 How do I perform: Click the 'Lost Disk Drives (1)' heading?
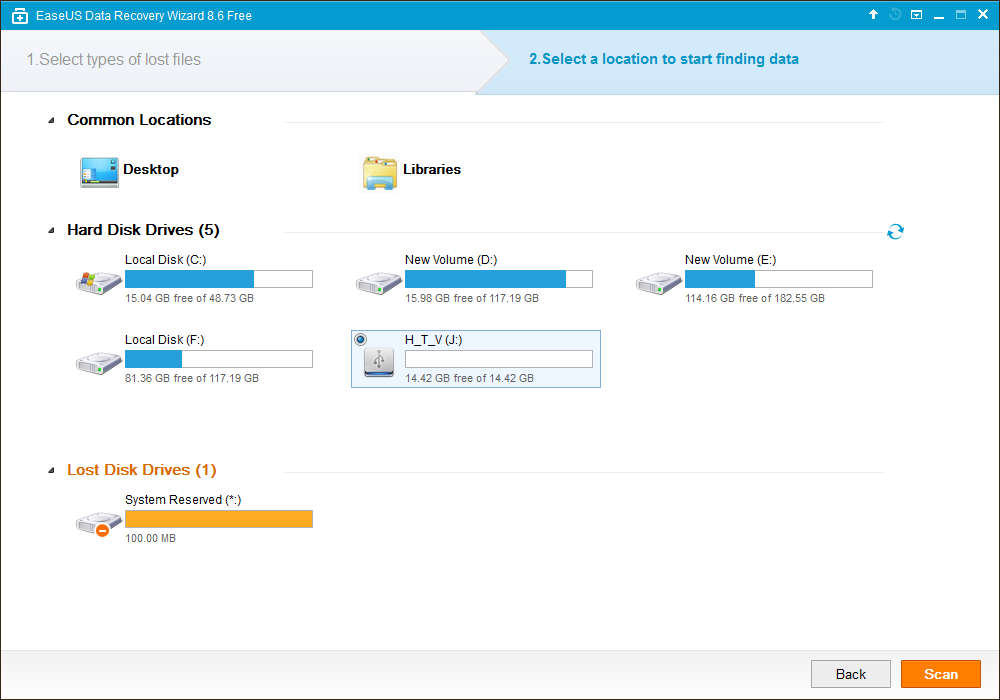coord(142,470)
